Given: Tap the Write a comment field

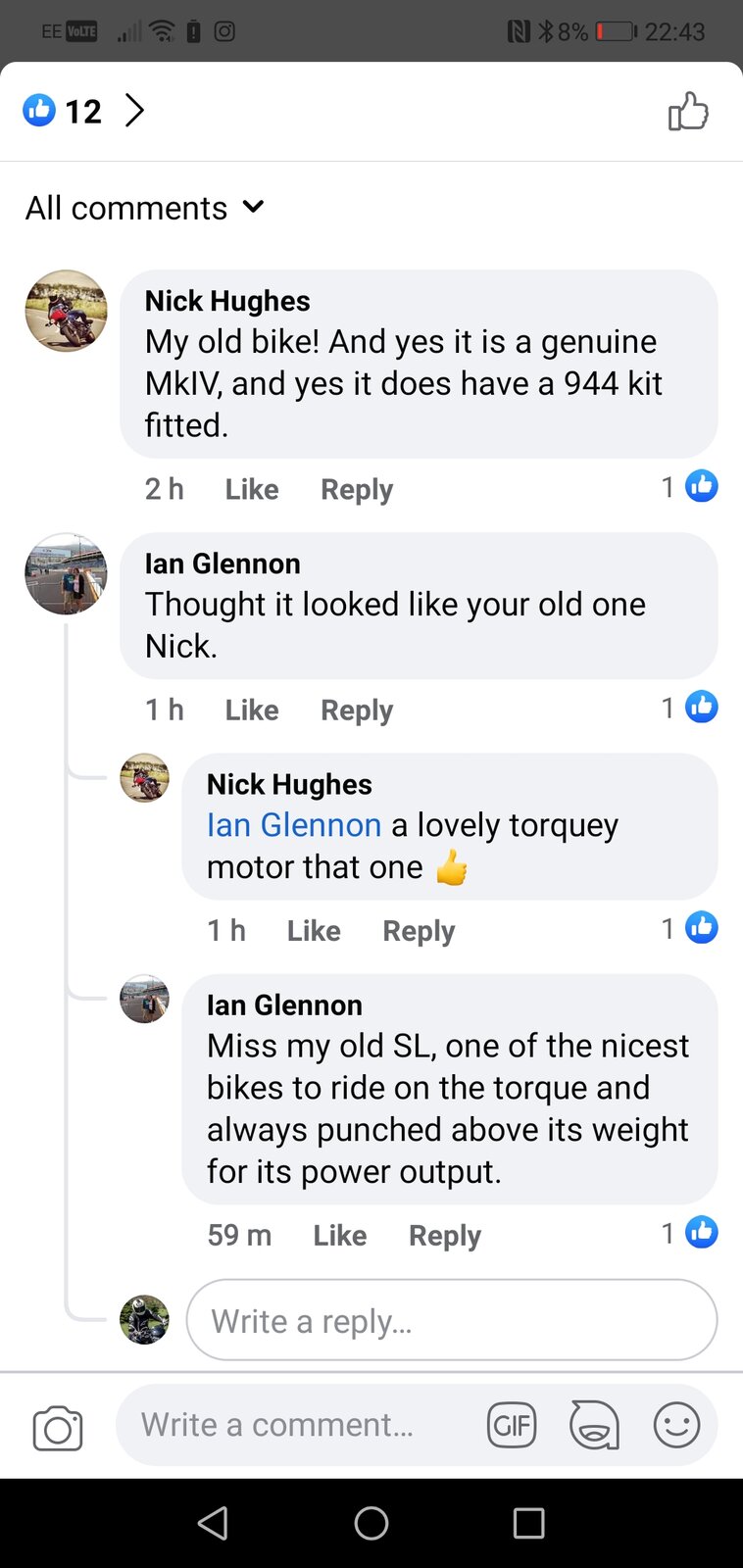Looking at the screenshot, I should point(294,1425).
